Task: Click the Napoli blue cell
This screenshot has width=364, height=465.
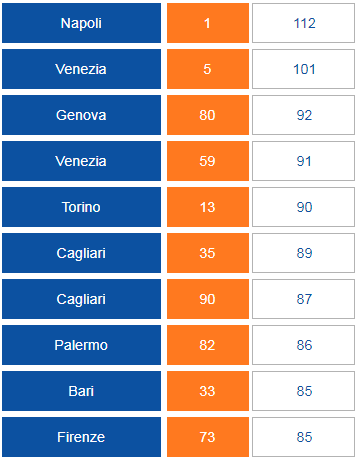Action: [x=81, y=23]
